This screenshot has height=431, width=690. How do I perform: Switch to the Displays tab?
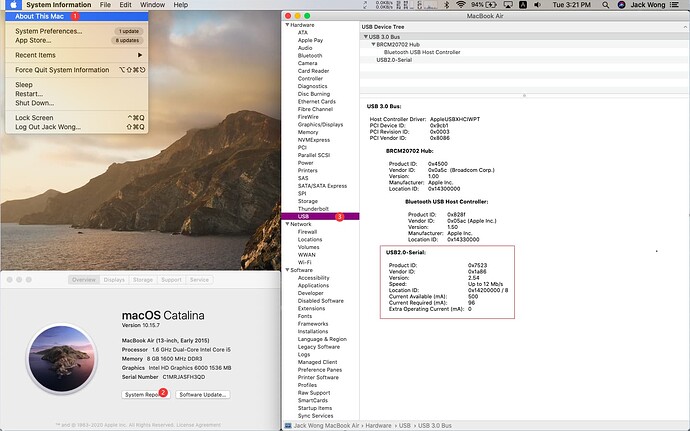click(x=114, y=280)
